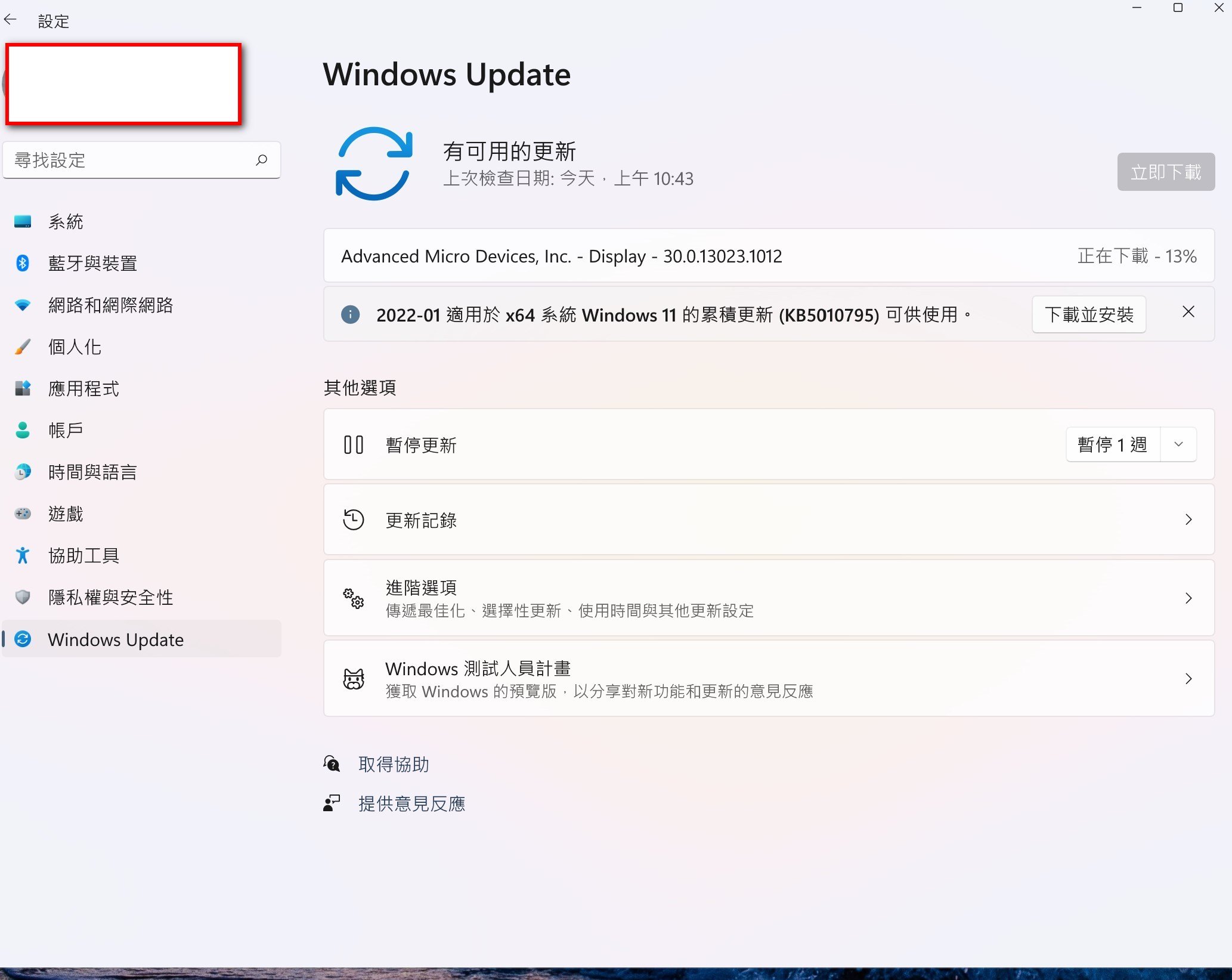Click the globe clock icon for 時間與語言

click(23, 472)
